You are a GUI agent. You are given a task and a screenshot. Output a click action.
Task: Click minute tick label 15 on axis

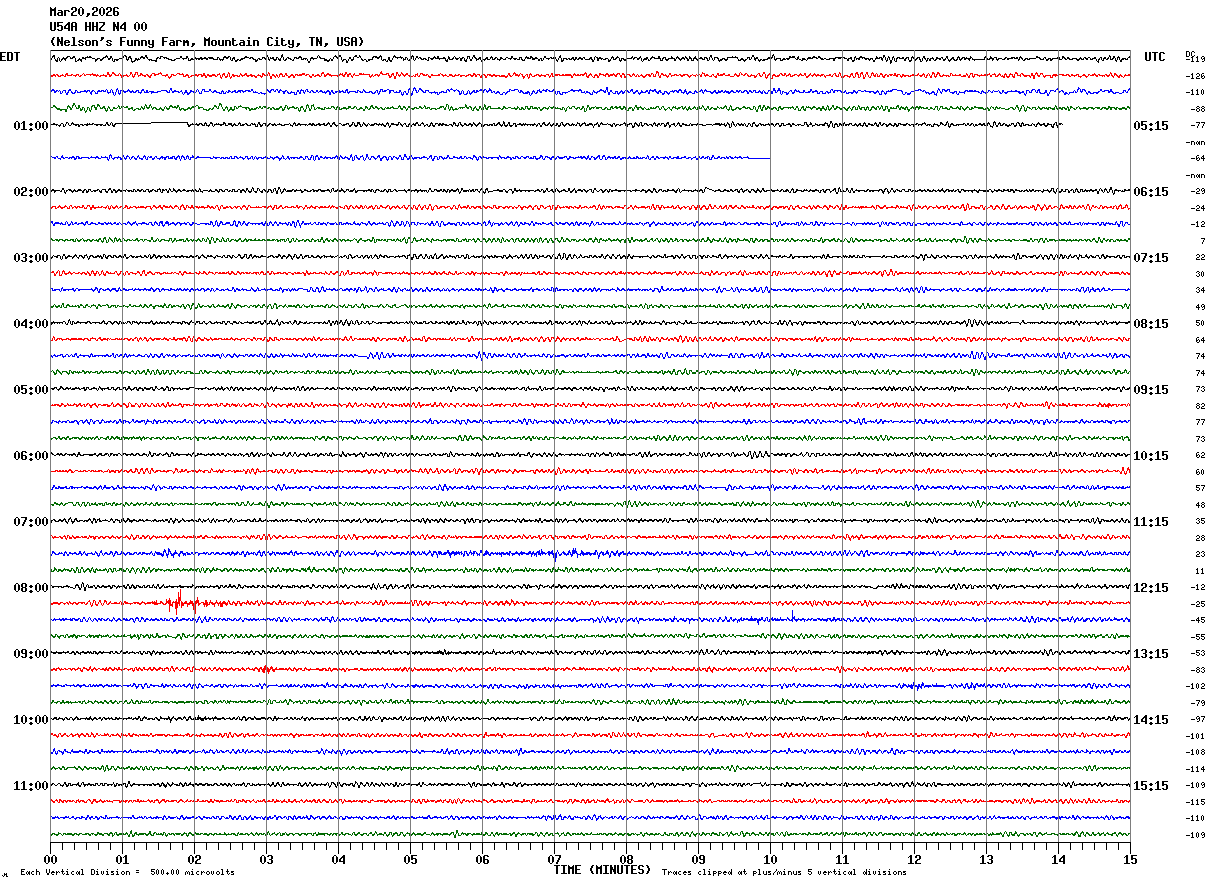click(1130, 859)
